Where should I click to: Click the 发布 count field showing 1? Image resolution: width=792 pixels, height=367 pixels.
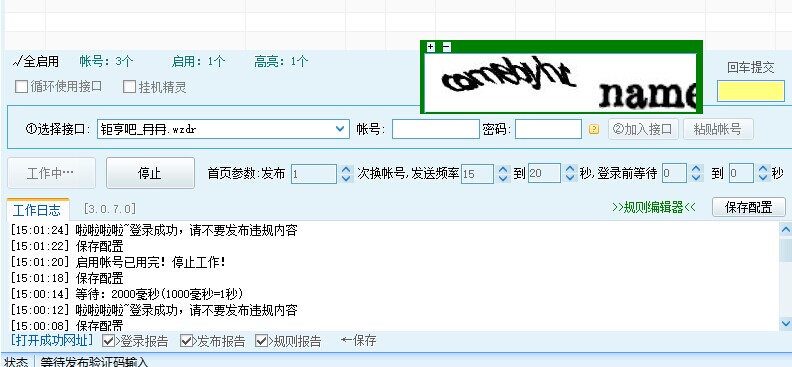pyautogui.click(x=313, y=174)
